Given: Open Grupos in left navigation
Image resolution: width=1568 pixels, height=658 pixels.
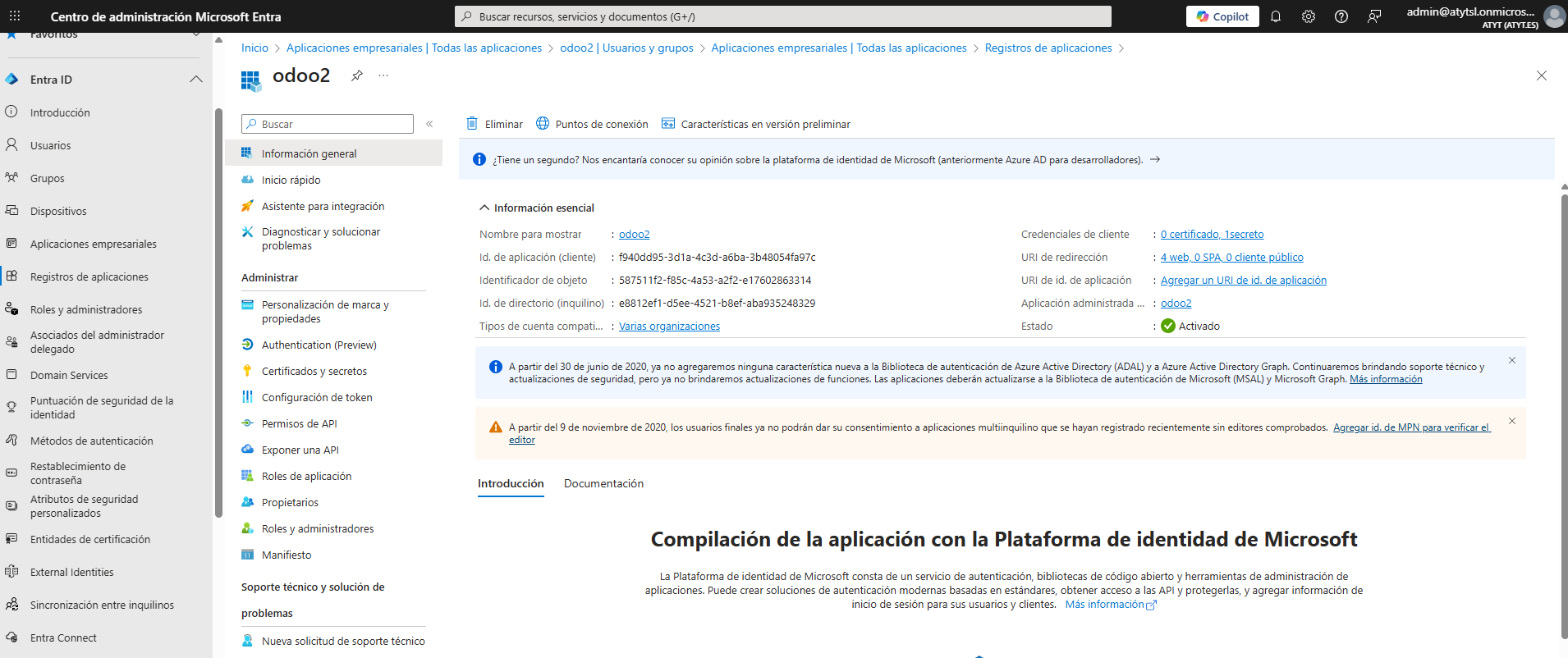Looking at the screenshot, I should point(47,178).
